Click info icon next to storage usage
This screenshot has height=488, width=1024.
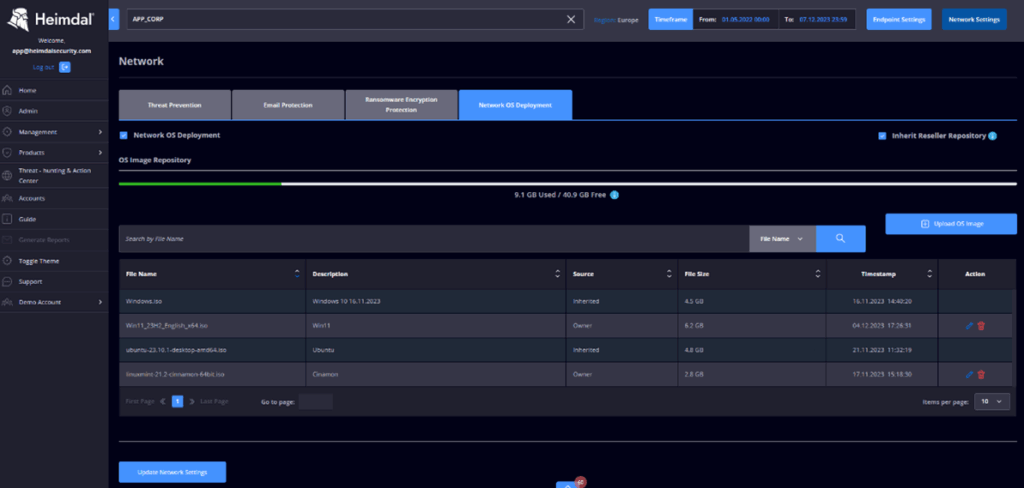pos(614,195)
